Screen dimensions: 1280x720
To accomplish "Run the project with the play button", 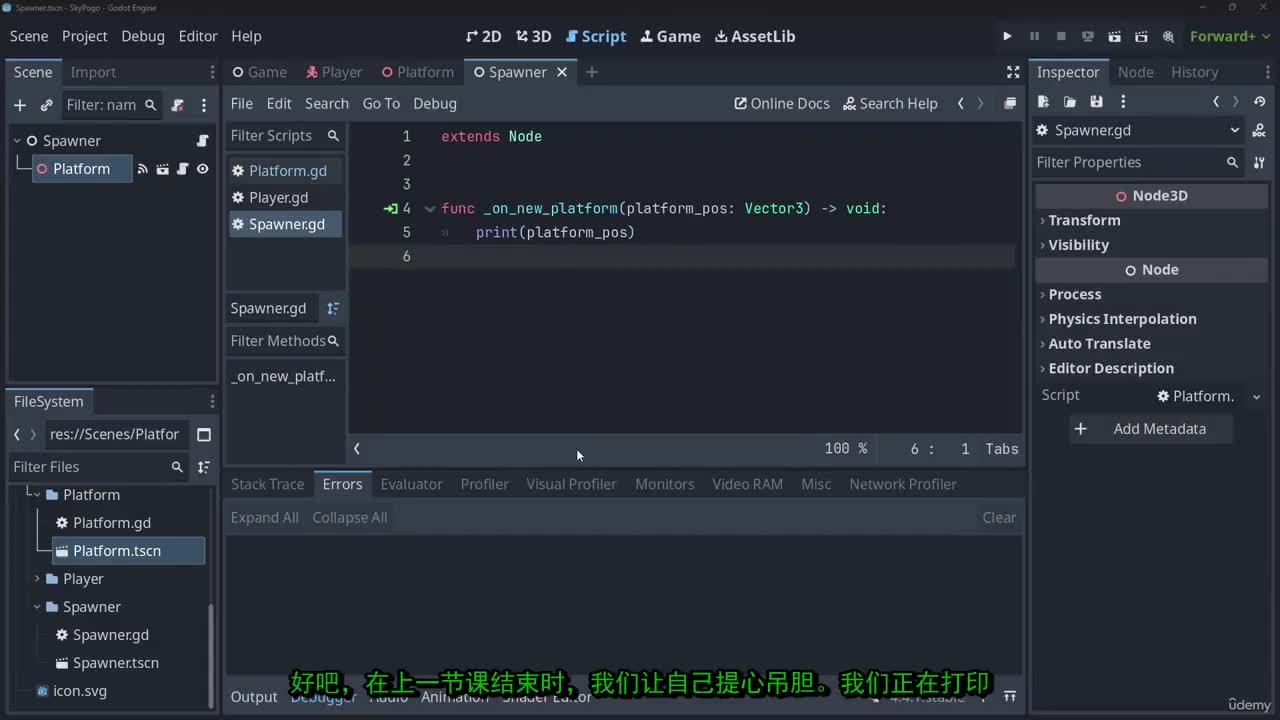I will point(1007,36).
